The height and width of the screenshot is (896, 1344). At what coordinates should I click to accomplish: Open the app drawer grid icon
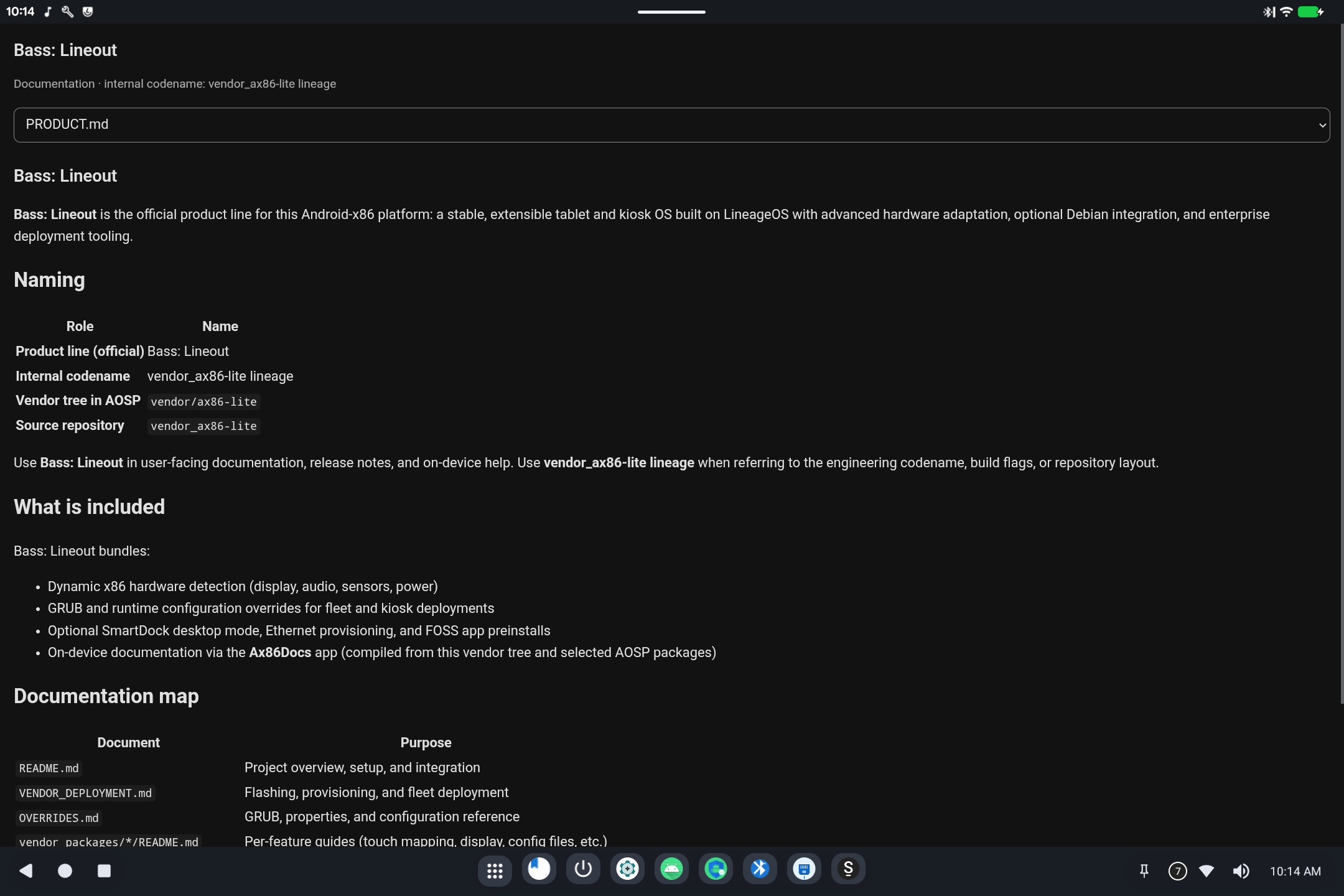pos(495,870)
